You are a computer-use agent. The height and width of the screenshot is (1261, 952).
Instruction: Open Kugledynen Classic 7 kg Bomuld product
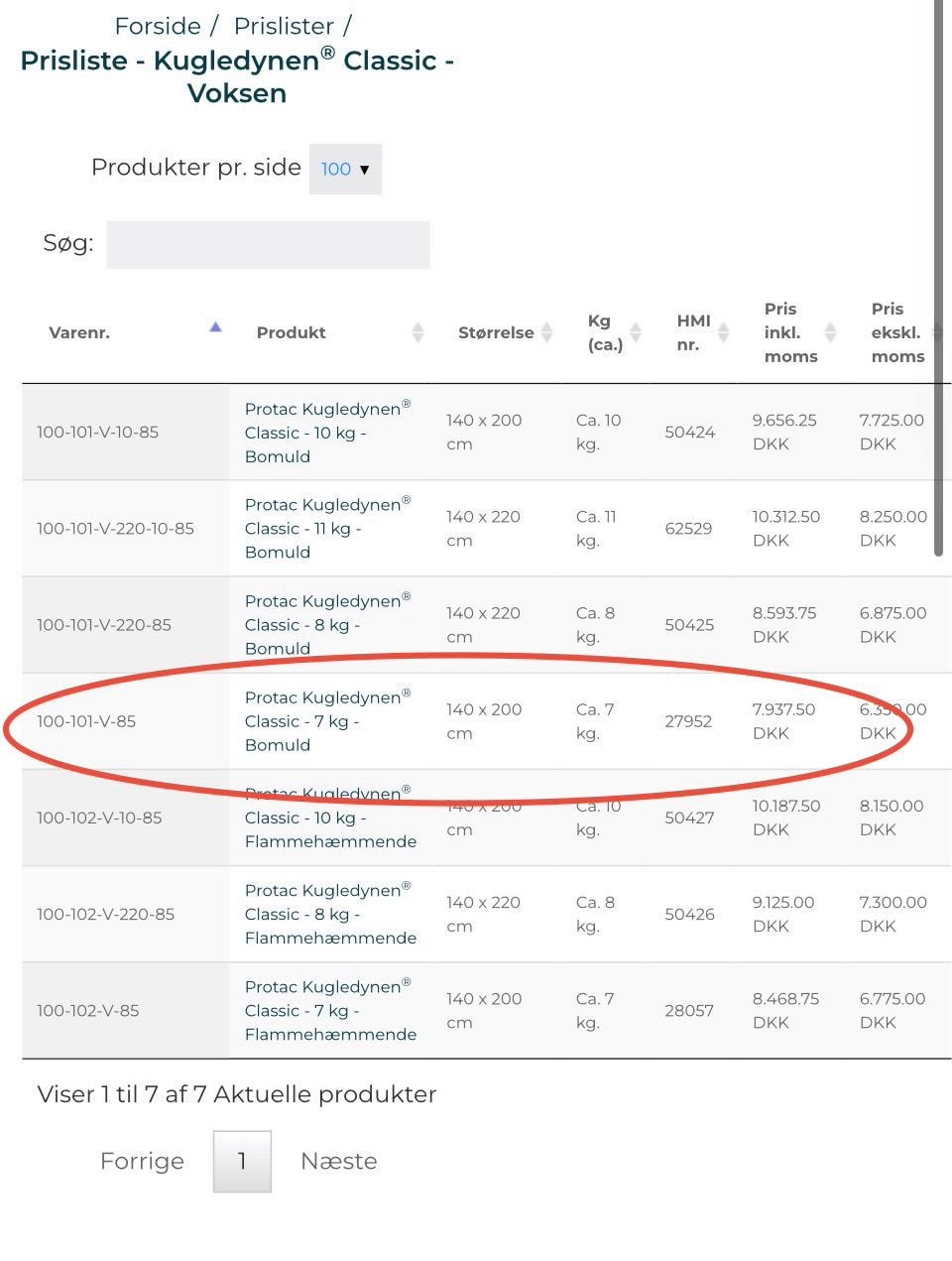point(327,720)
